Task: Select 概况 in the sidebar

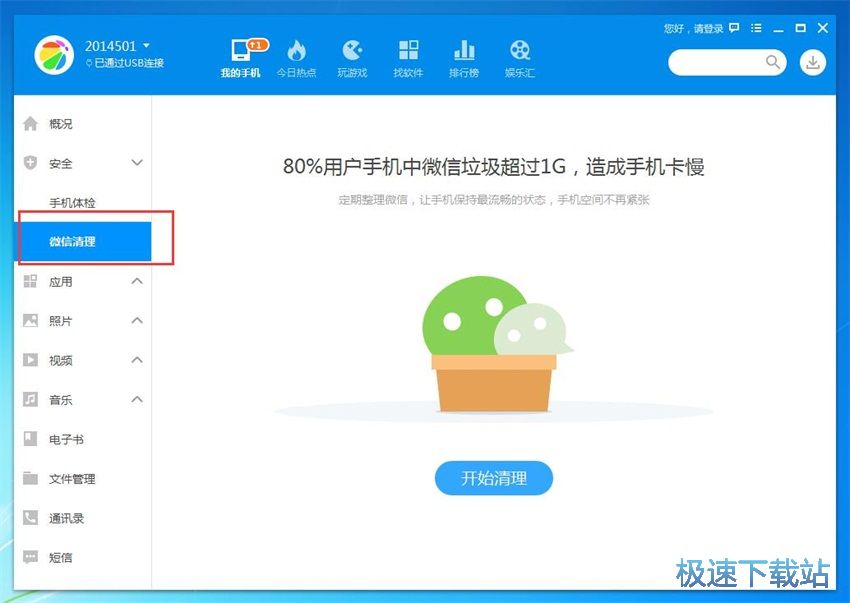Action: pyautogui.click(x=82, y=124)
